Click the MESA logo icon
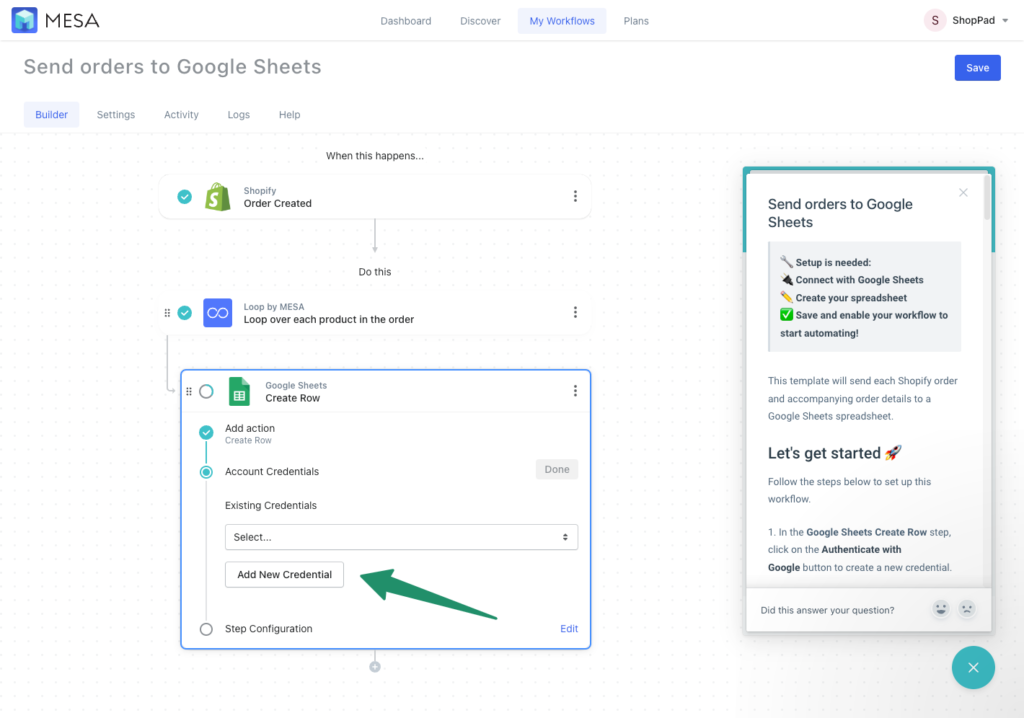This screenshot has height=718, width=1024. click(x=24, y=20)
